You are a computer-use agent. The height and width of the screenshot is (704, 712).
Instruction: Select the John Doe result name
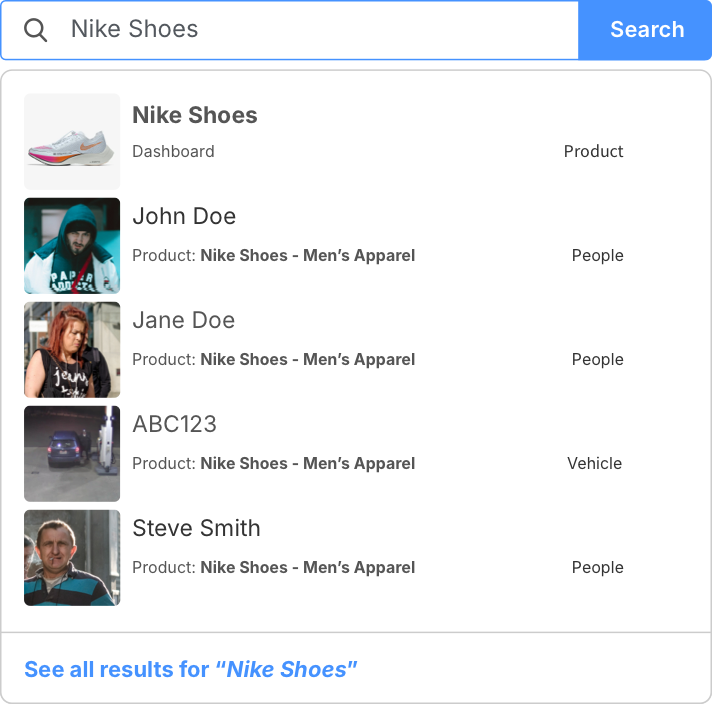tap(184, 216)
